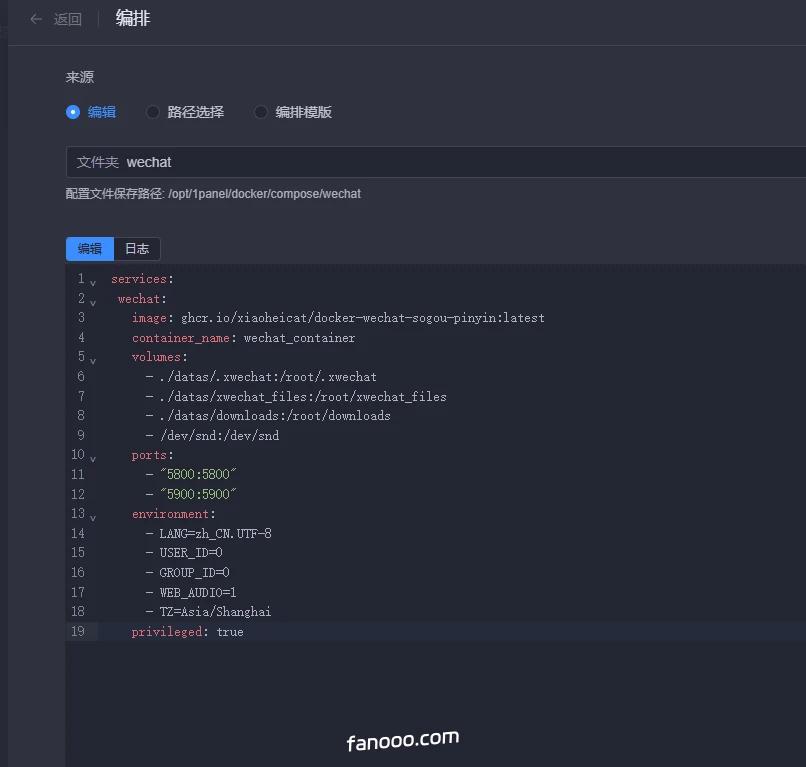Place cursor on privileged: true line
806x767 pixels.
point(188,632)
